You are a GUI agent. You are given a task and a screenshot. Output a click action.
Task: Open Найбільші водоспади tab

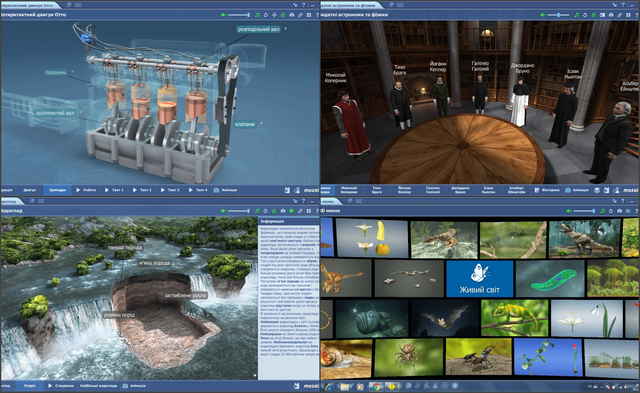pyautogui.click(x=98, y=386)
